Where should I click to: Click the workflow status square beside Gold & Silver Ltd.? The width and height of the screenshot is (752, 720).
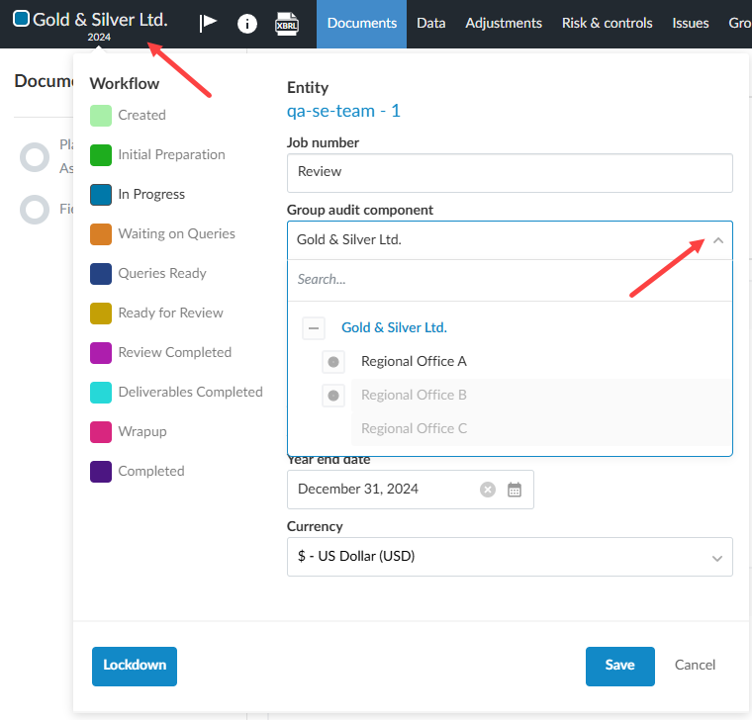(x=21, y=19)
